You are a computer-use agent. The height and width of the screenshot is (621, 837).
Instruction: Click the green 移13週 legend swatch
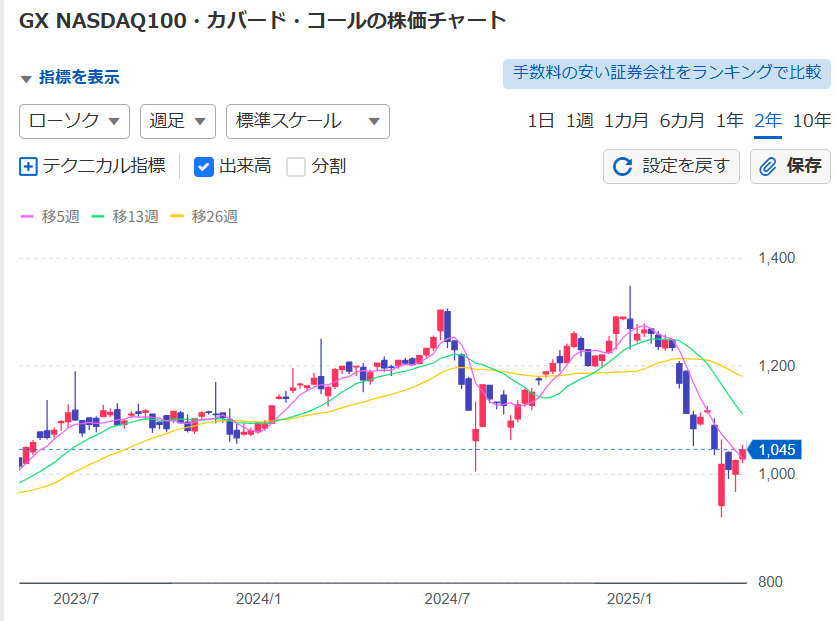(x=98, y=216)
